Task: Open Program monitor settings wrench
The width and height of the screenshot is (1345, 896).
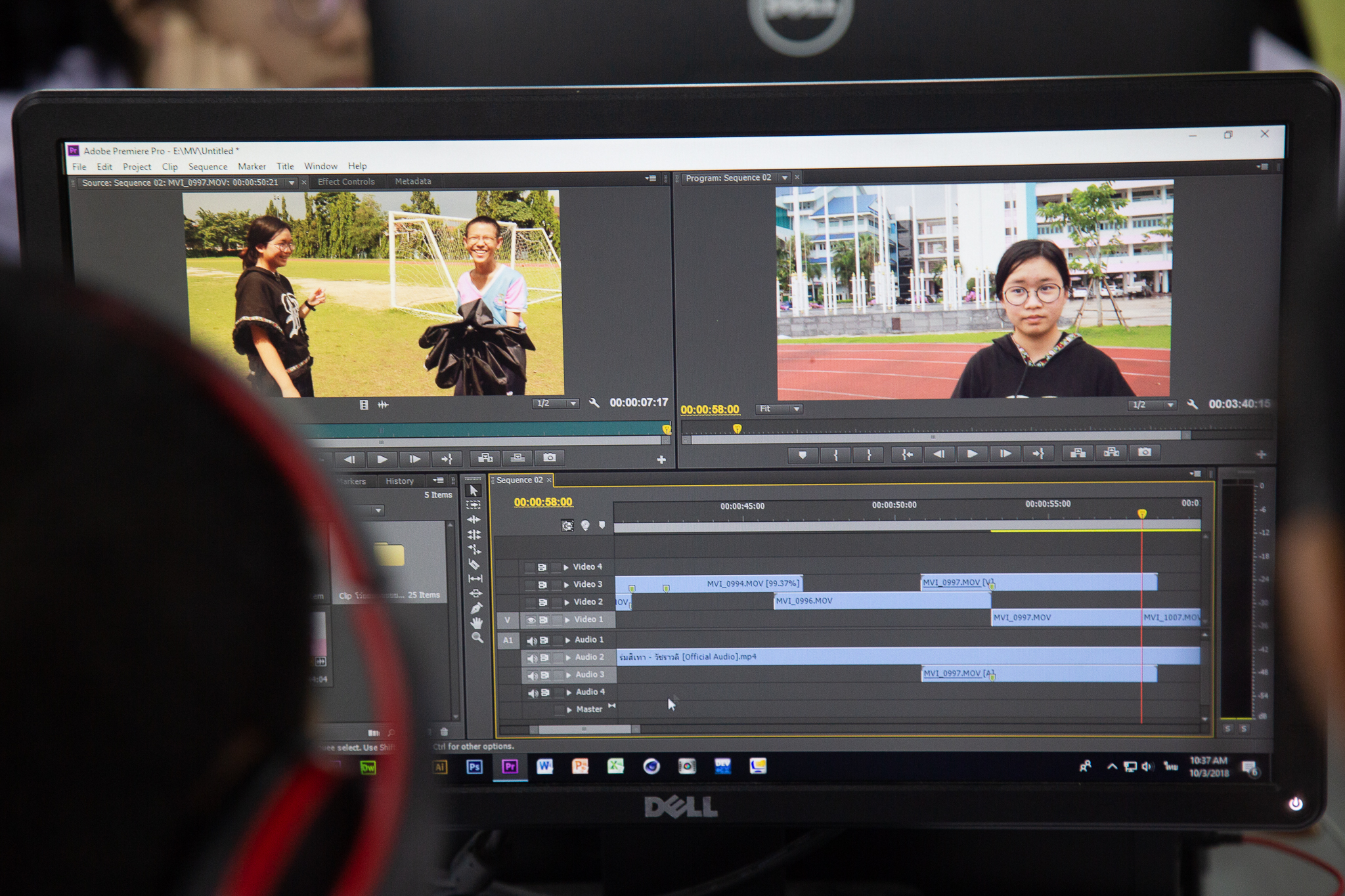Action: pyautogui.click(x=1192, y=404)
